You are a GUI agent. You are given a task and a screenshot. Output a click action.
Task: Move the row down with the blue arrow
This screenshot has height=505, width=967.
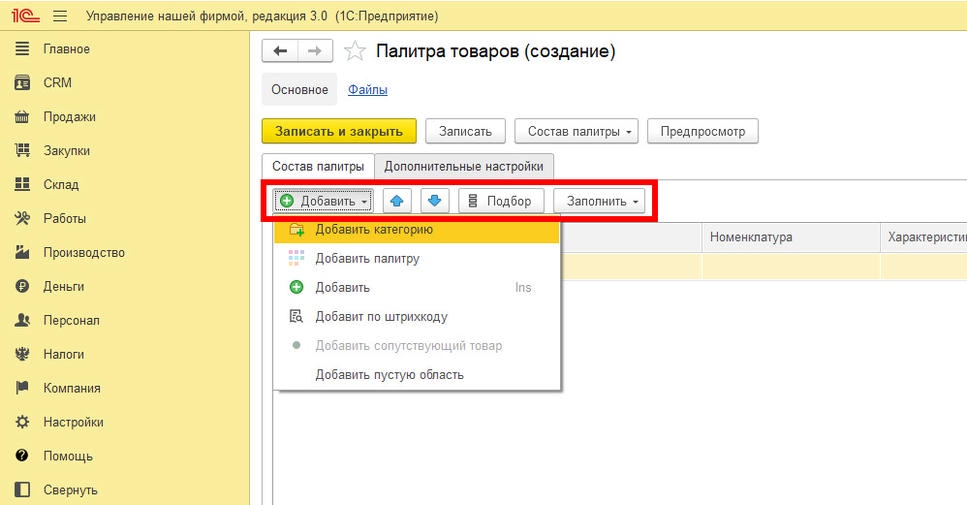click(x=435, y=201)
